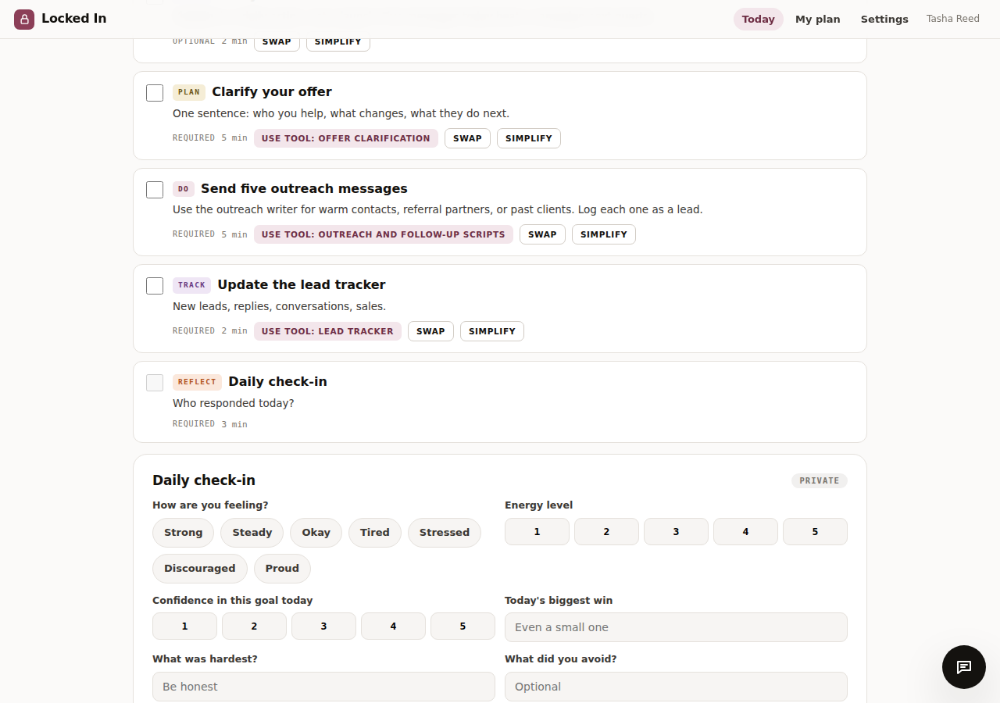
Task: Go to the Settings tab
Action: [884, 19]
